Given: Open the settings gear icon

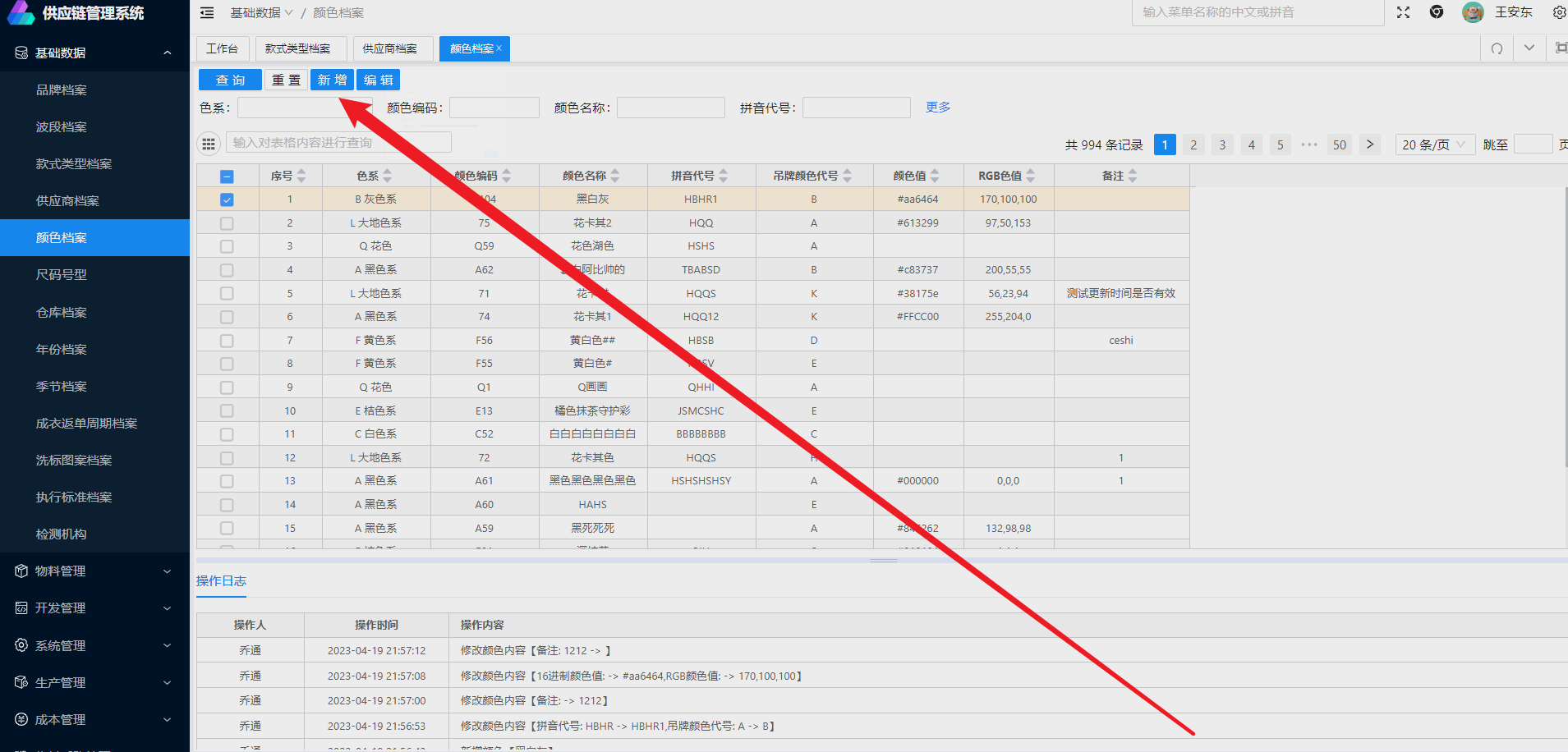Looking at the screenshot, I should tap(1558, 12).
